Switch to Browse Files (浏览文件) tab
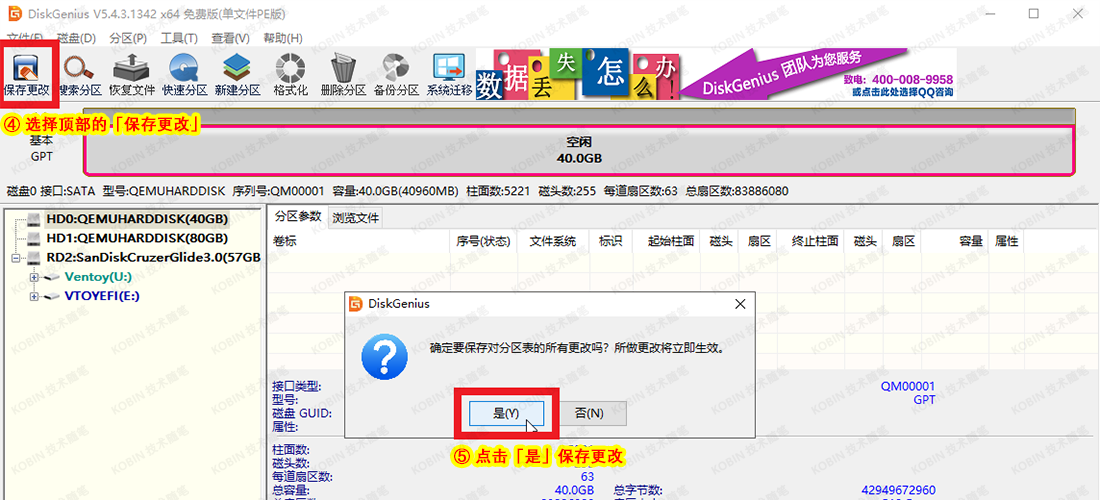Image resolution: width=1100 pixels, height=500 pixels. 356,217
